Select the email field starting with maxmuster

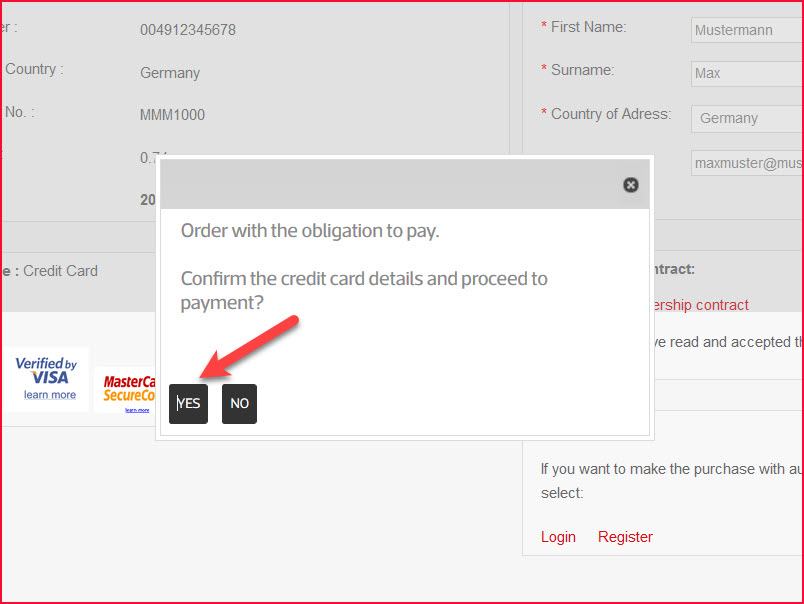click(x=746, y=162)
